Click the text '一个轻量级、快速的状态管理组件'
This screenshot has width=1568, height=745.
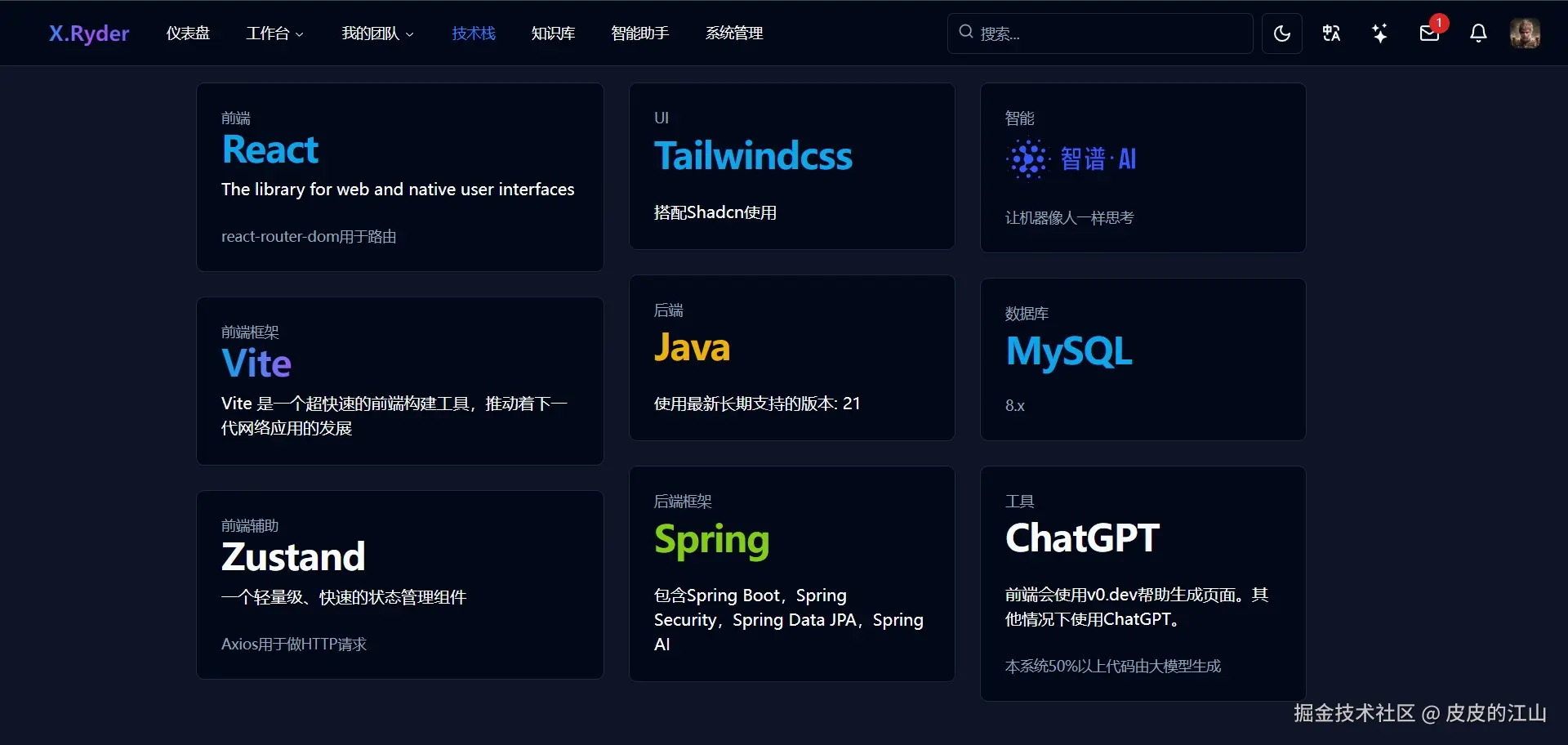click(x=344, y=597)
